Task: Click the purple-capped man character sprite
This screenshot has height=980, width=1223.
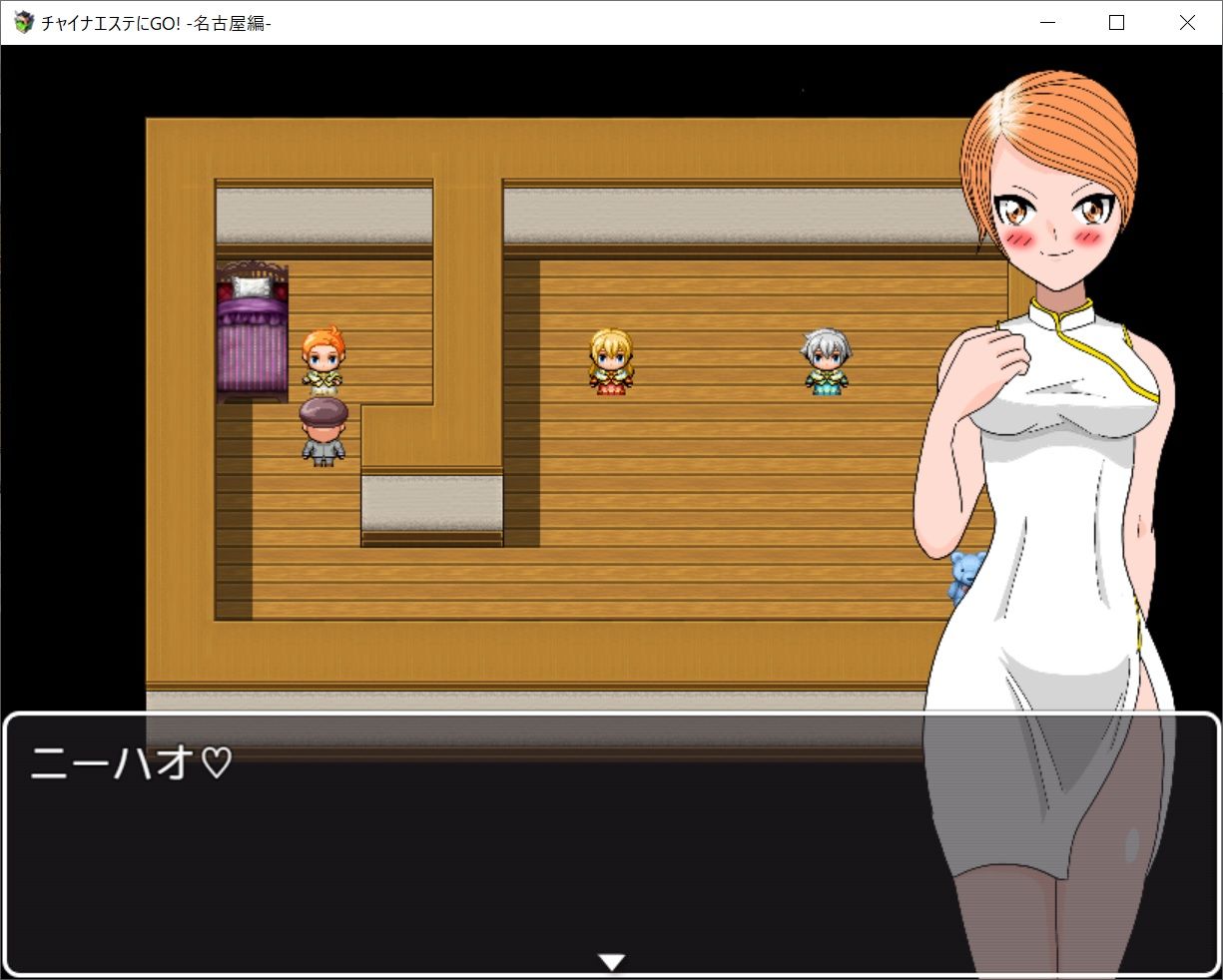Action: 321,431
